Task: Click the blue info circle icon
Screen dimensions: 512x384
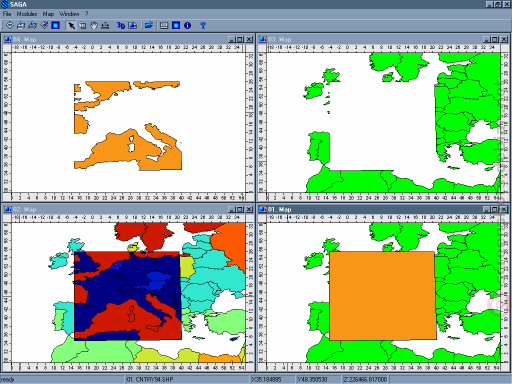Action: tap(187, 25)
